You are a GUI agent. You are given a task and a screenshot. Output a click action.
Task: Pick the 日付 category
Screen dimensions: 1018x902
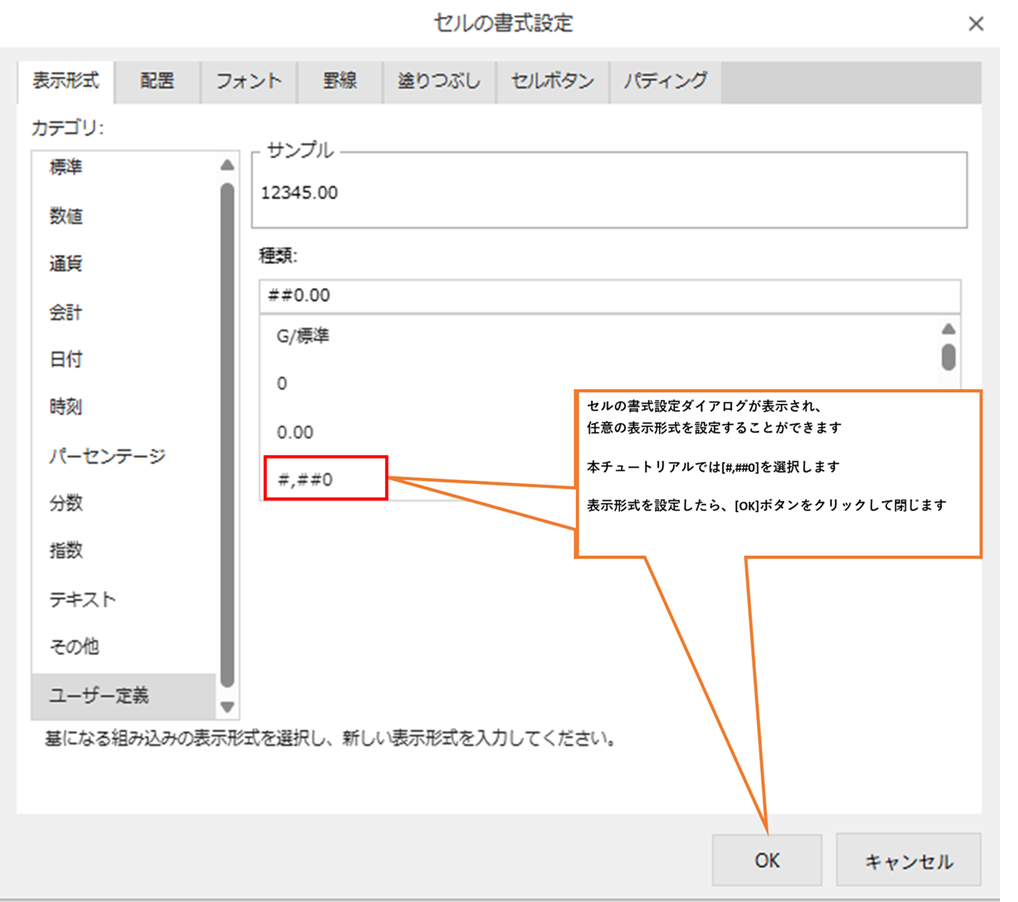pos(66,360)
